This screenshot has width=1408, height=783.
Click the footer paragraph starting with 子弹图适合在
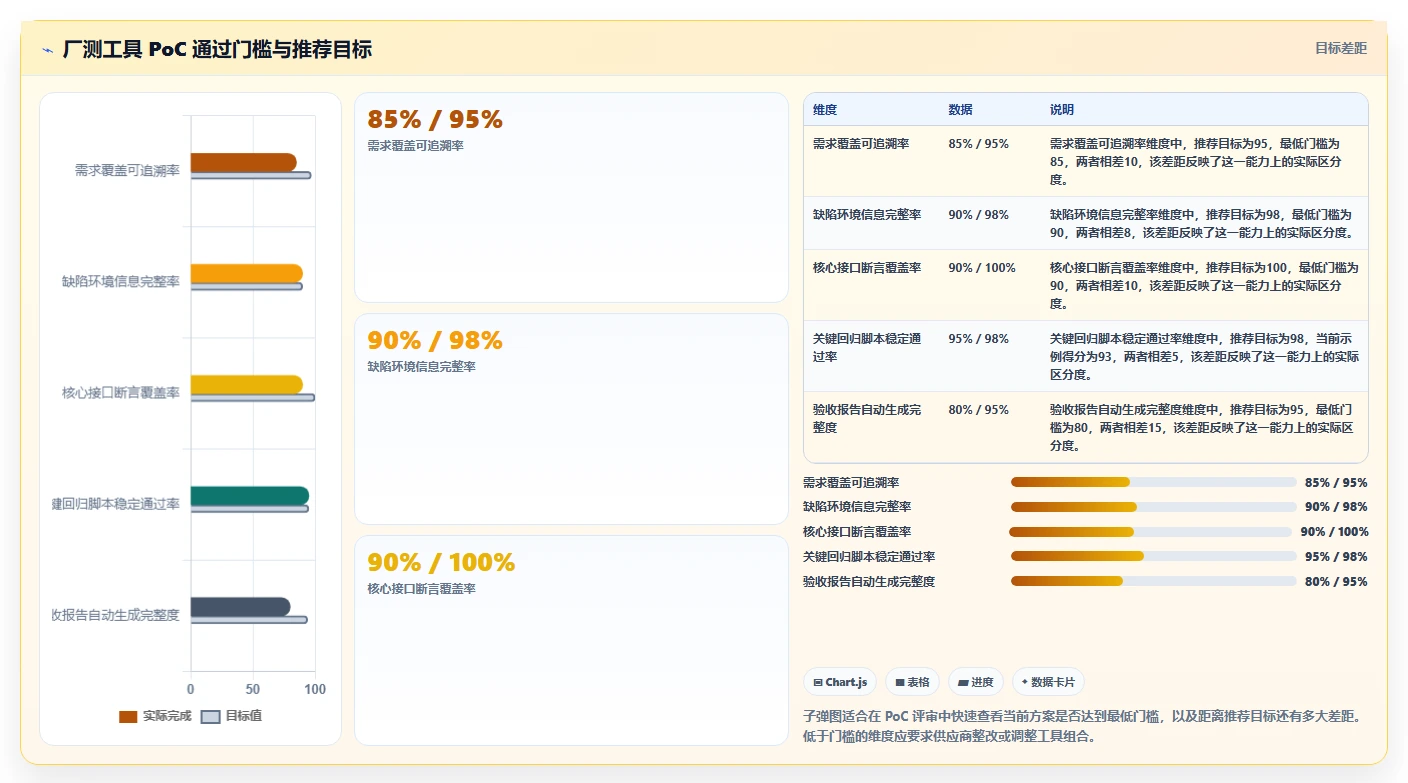tap(1084, 726)
